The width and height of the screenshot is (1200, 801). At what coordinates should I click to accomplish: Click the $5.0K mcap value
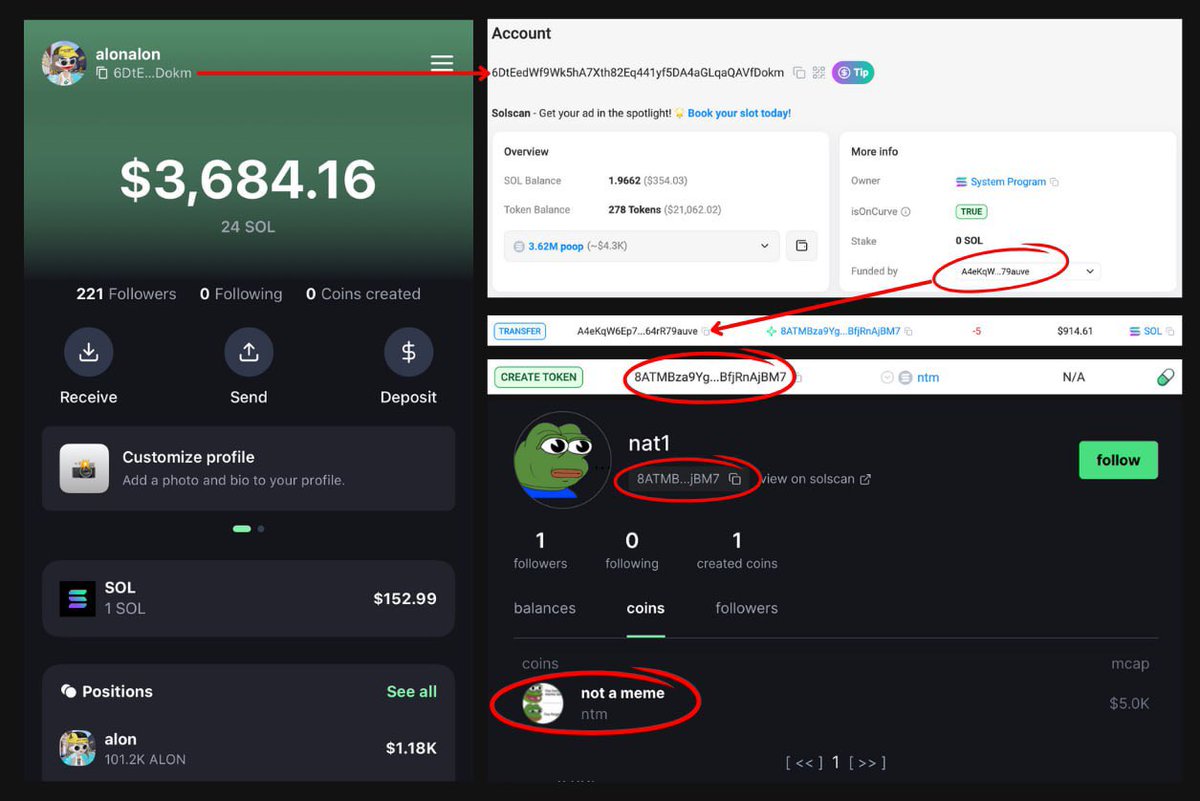[1129, 704]
